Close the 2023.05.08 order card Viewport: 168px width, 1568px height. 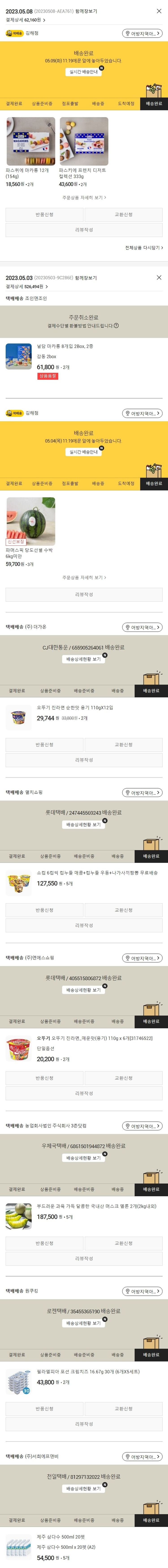(159, 11)
